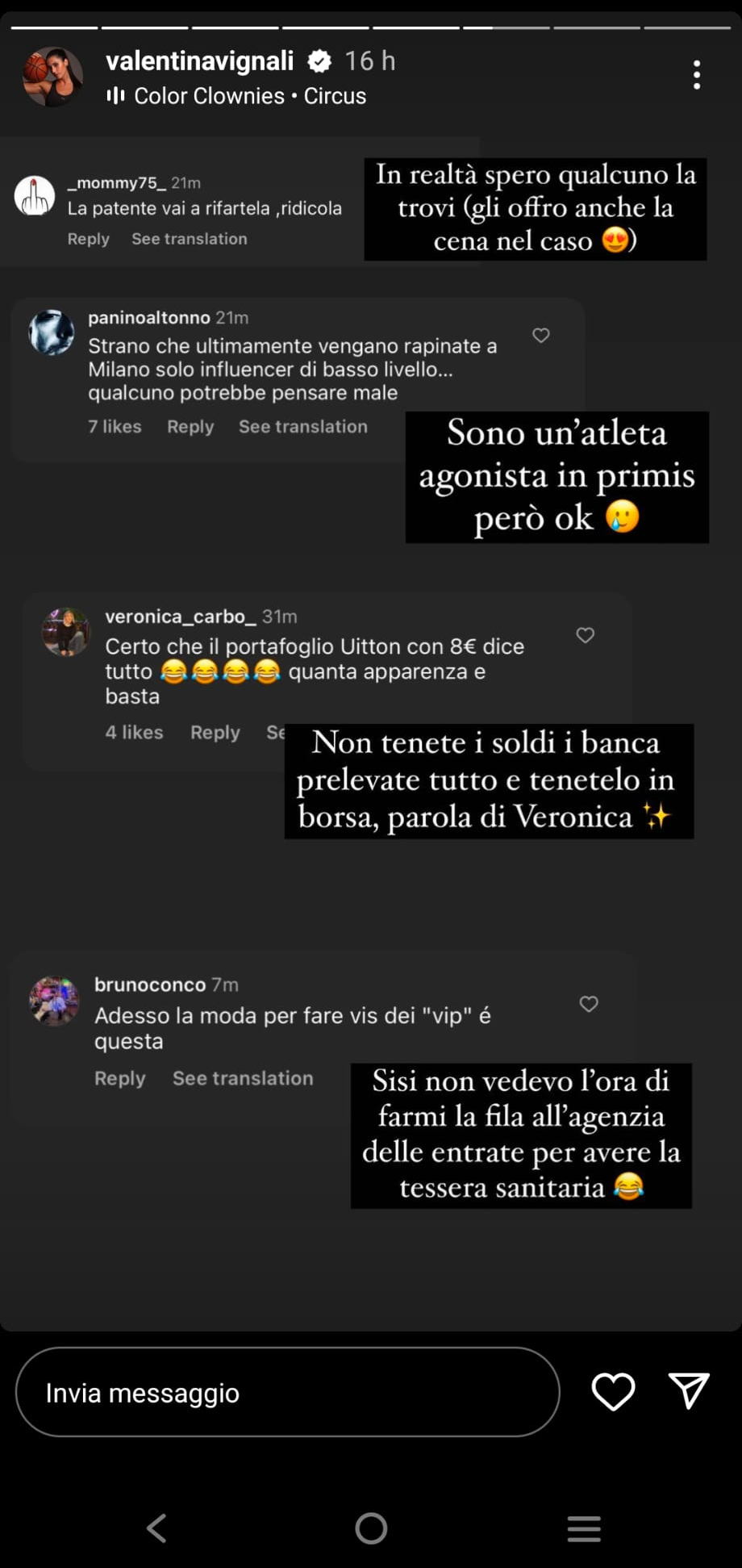Open the three-dot story options menu
The height and width of the screenshot is (1568, 742).
697,75
